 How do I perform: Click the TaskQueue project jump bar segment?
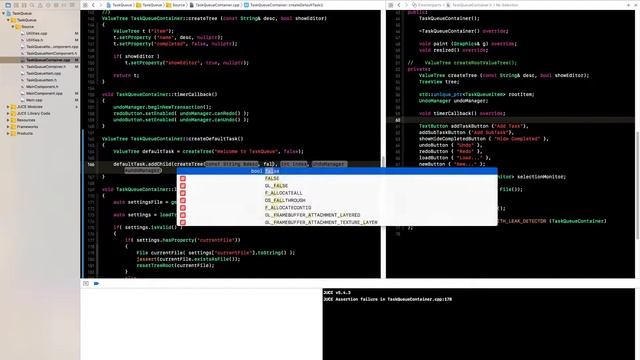(119, 5)
